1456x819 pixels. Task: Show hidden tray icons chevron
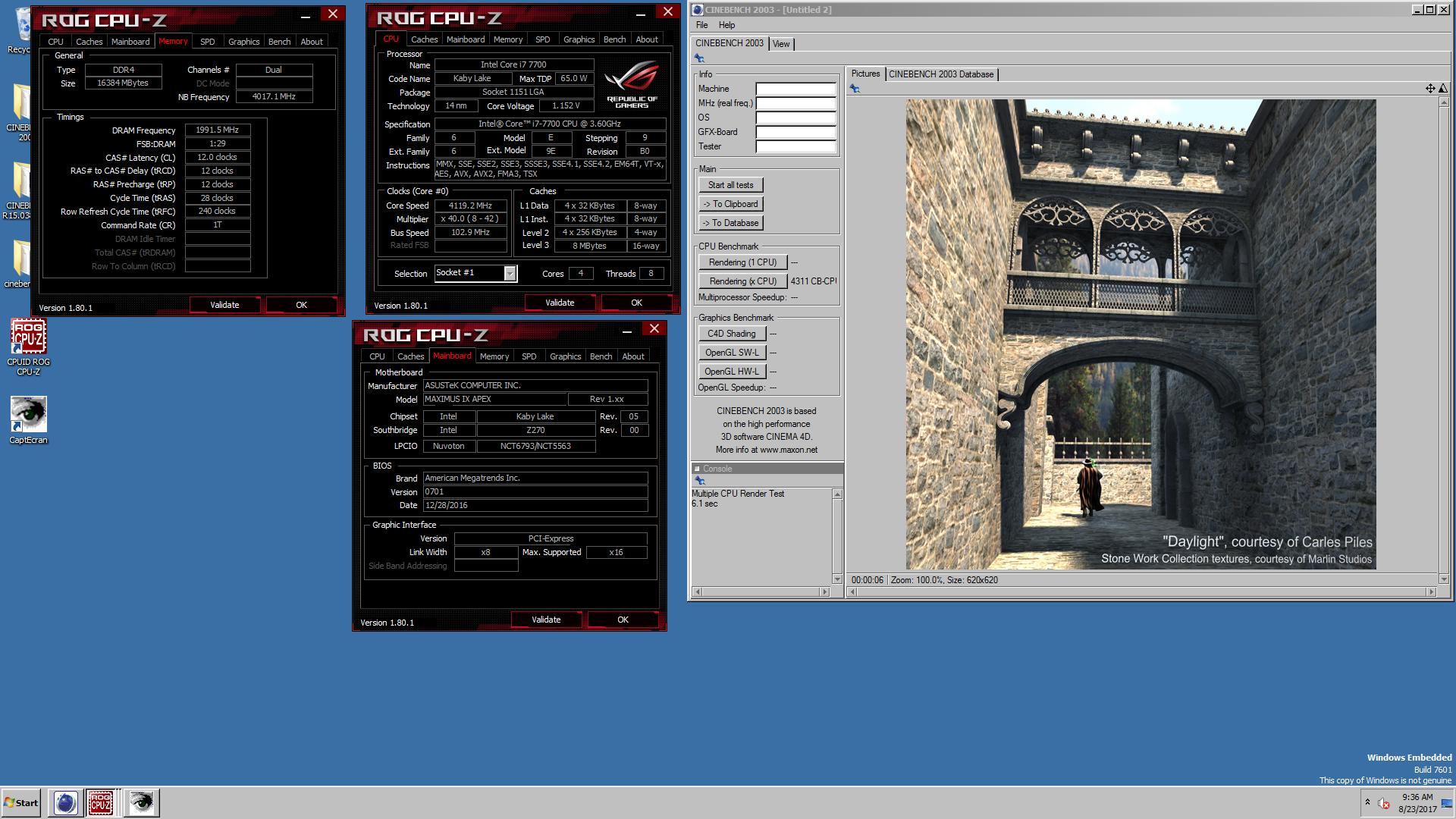[x=1367, y=802]
